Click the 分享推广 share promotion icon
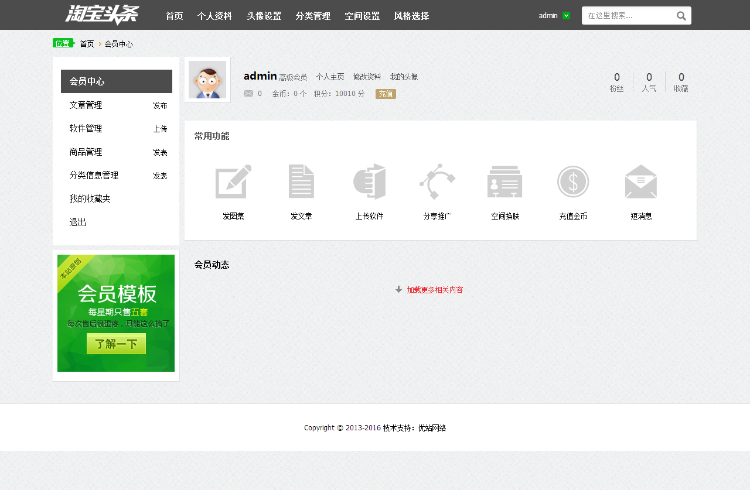Image resolution: width=750 pixels, height=490 pixels. [437, 182]
